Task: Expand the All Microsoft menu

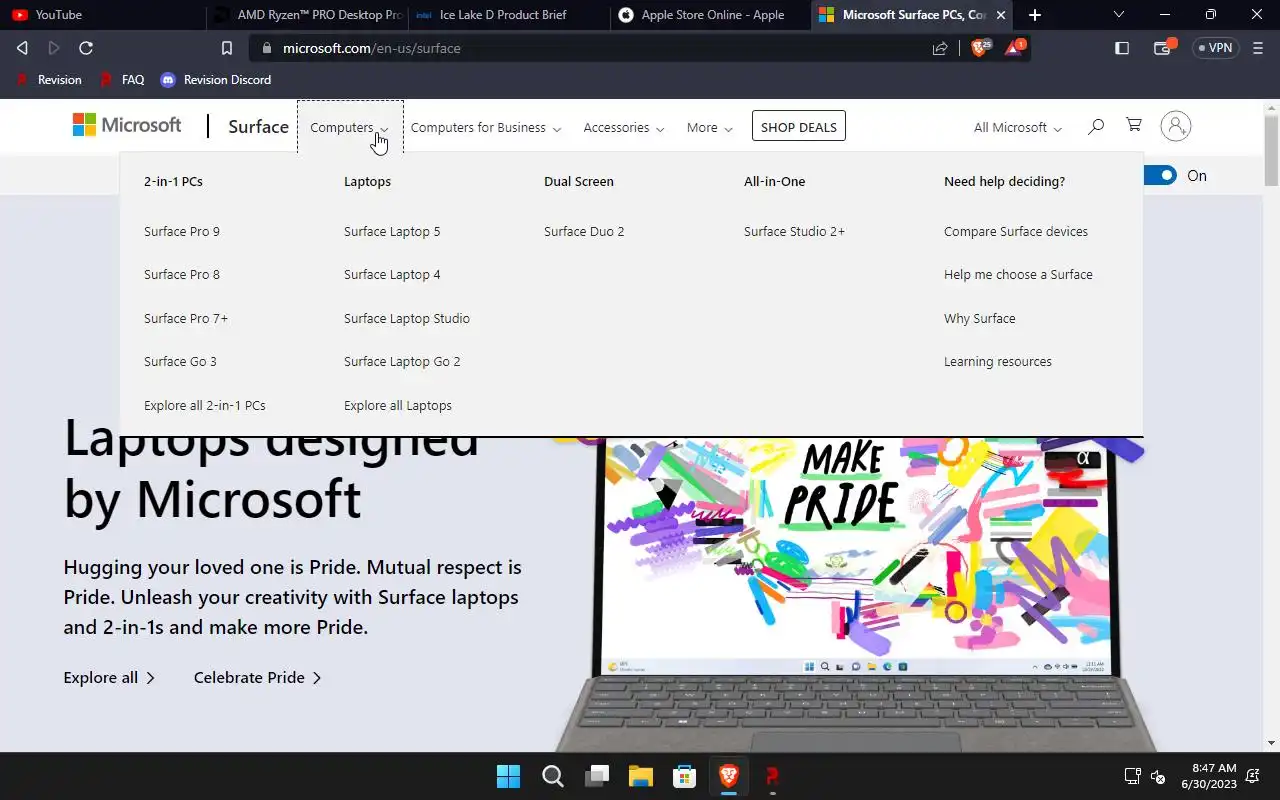Action: (x=1018, y=128)
